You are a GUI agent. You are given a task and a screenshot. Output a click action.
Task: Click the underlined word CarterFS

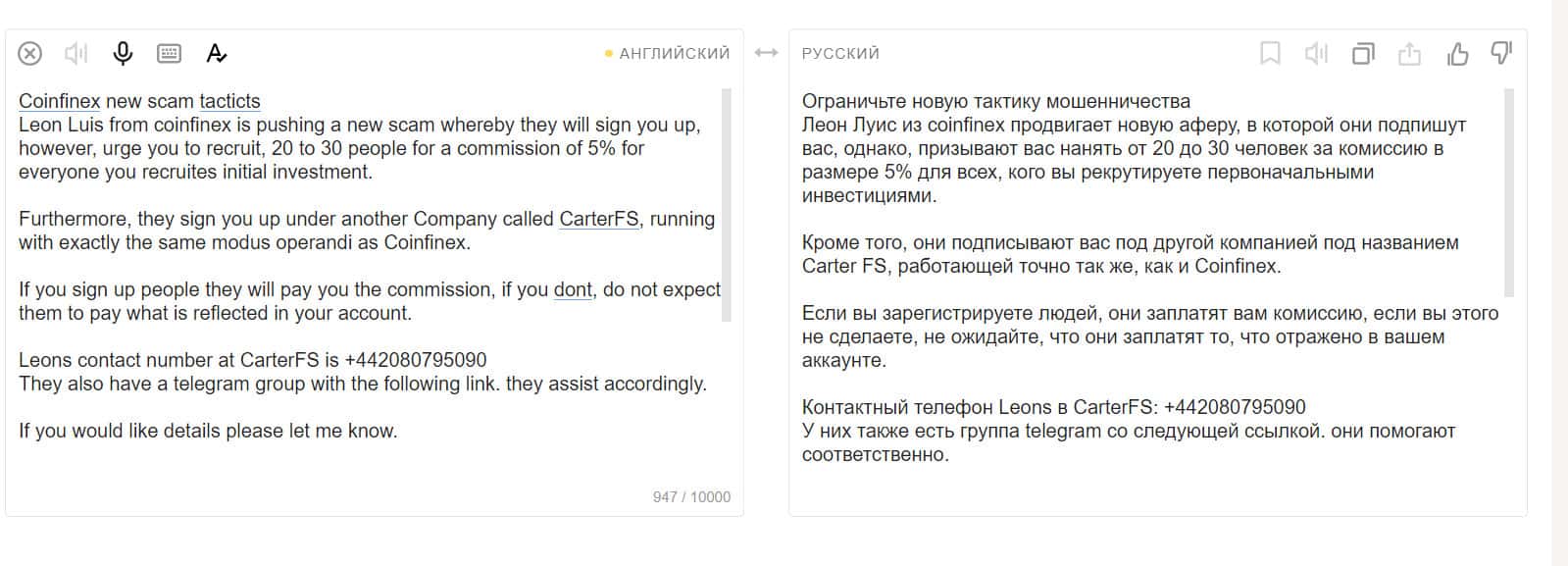tap(598, 219)
